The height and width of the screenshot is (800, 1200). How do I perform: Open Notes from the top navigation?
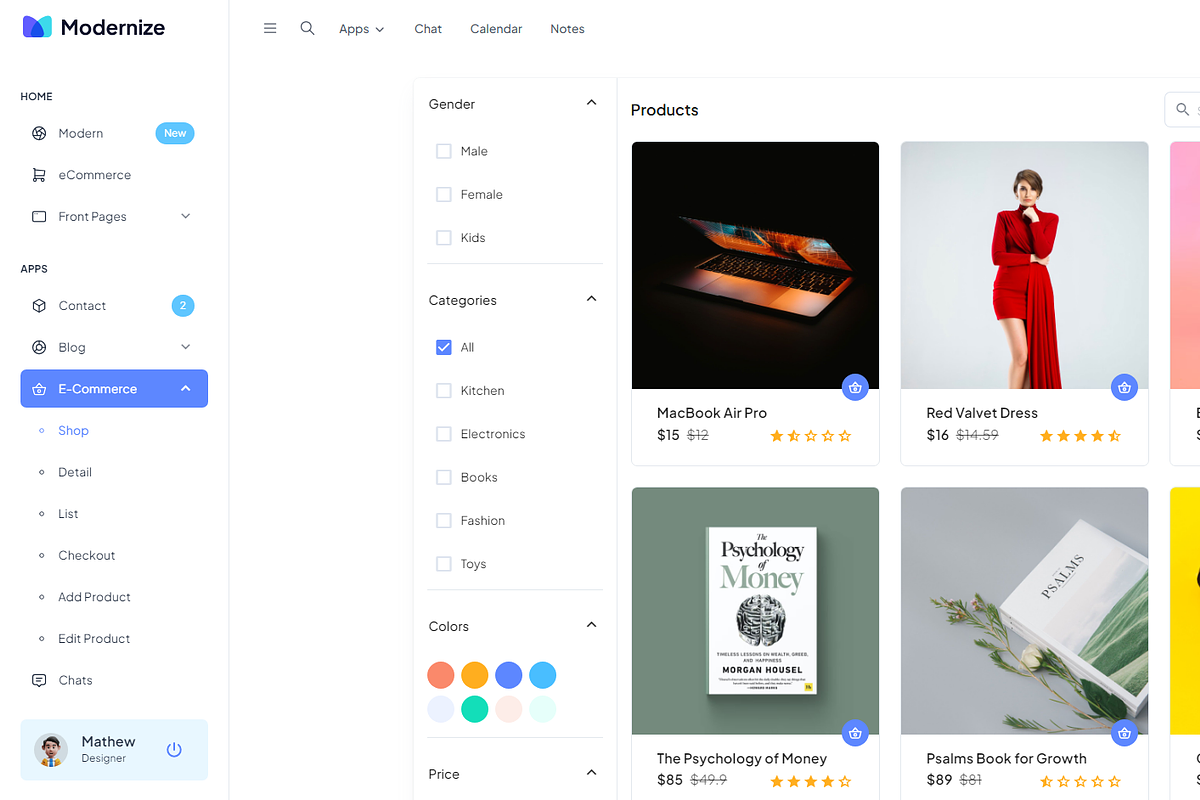click(x=567, y=29)
